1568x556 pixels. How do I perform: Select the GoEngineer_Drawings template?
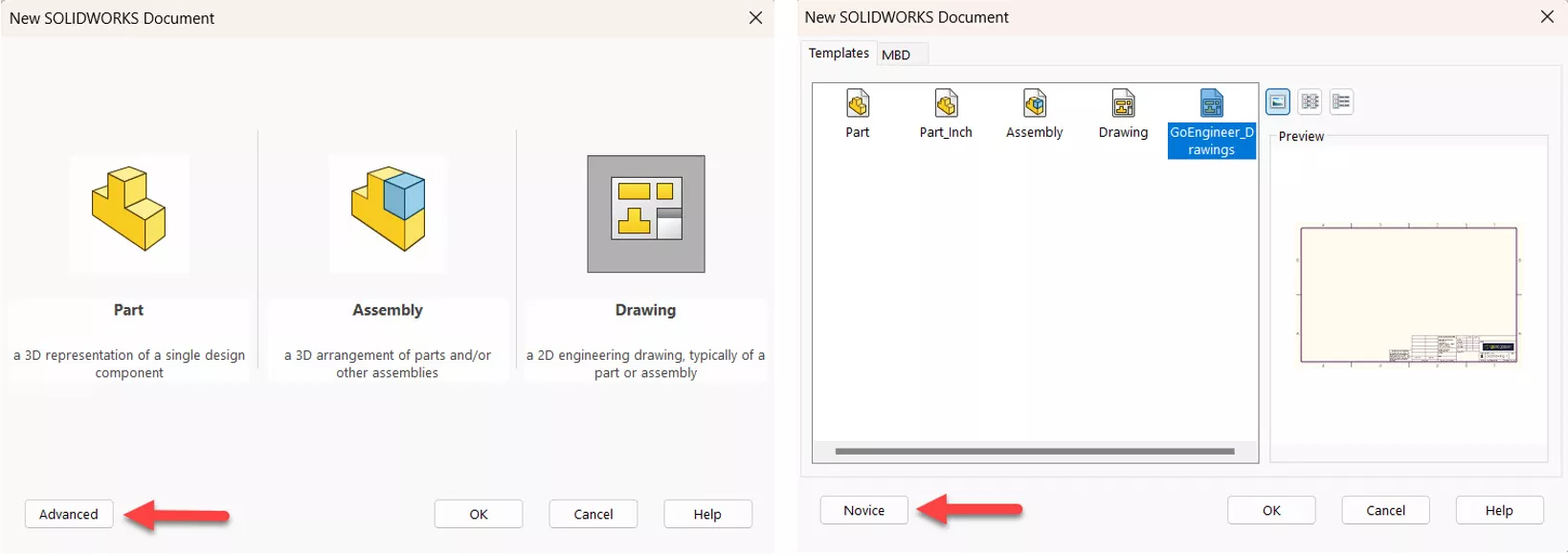[1212, 122]
